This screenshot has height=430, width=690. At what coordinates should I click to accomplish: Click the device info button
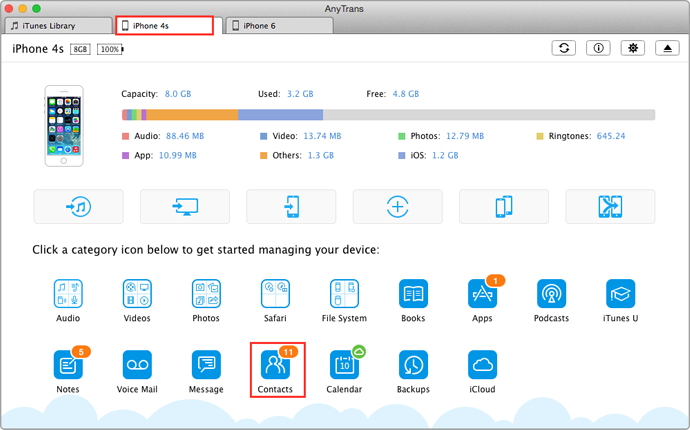pyautogui.click(x=598, y=48)
